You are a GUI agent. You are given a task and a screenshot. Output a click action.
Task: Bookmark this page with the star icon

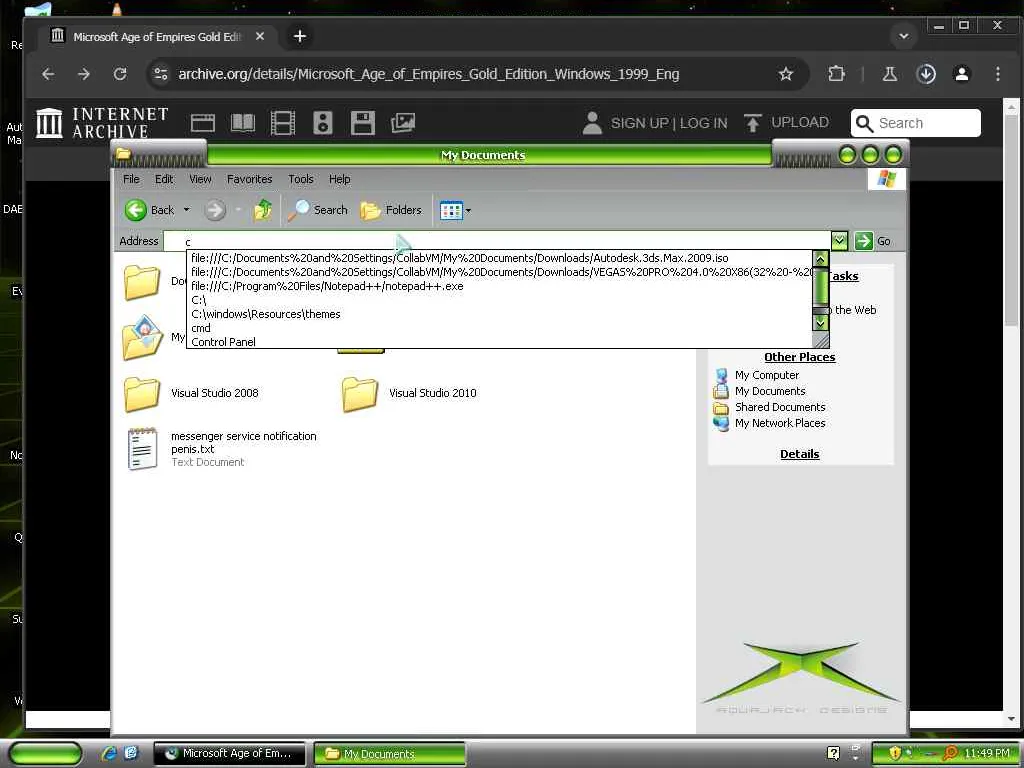[x=786, y=74]
